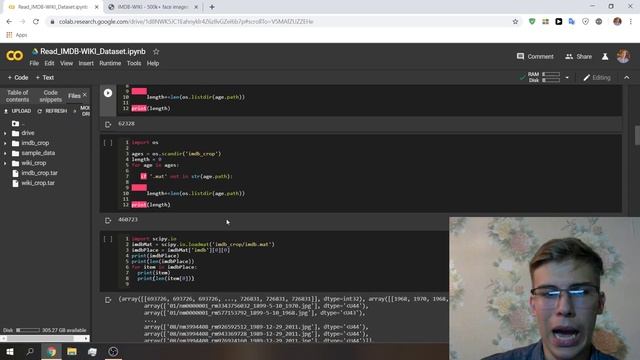Select the wiki_crop.tar file

click(x=38, y=183)
